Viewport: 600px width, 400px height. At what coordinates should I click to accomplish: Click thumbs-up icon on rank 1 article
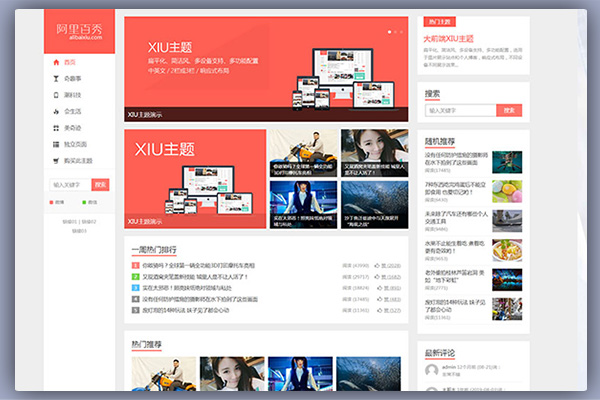click(377, 265)
